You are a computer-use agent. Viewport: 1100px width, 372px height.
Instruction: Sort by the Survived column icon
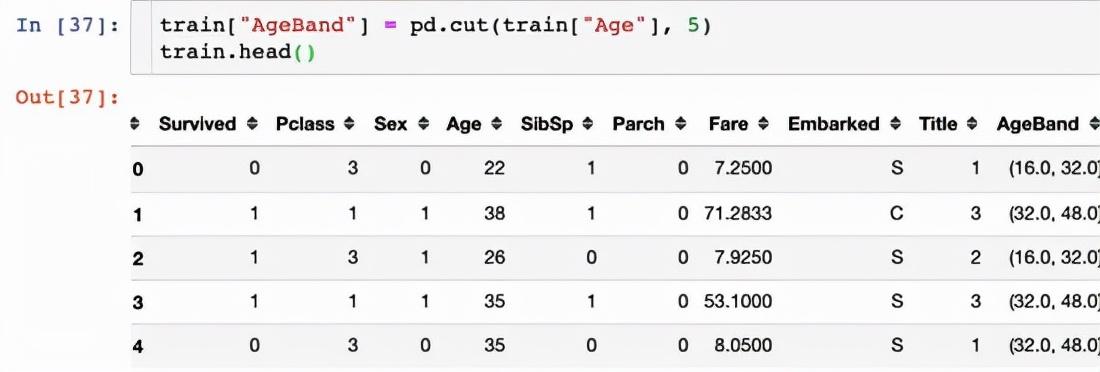pos(253,124)
